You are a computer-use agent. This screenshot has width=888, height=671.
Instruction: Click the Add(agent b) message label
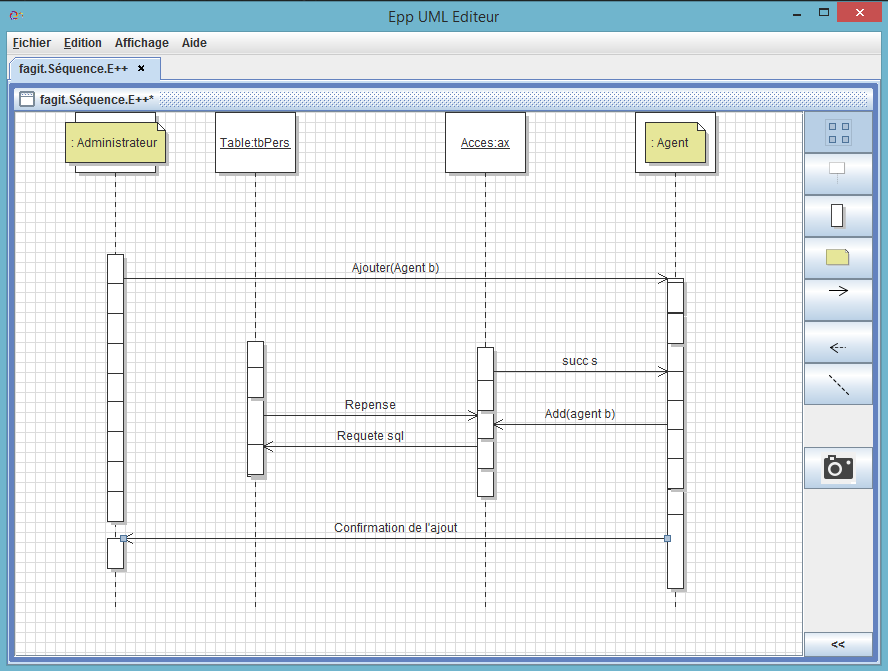[580, 414]
